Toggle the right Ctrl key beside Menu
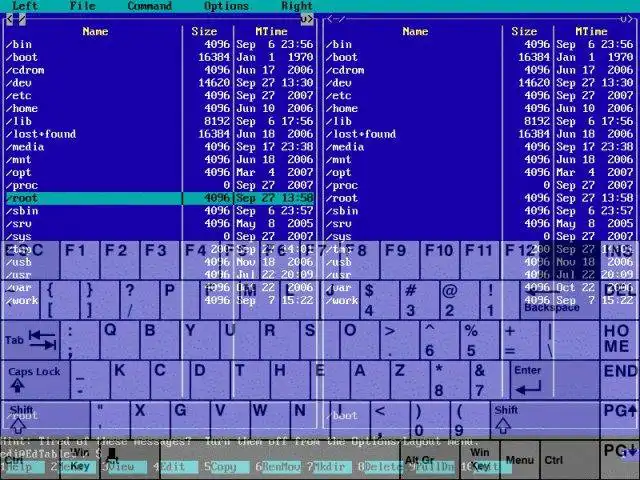The height and width of the screenshot is (480, 640). [570, 460]
